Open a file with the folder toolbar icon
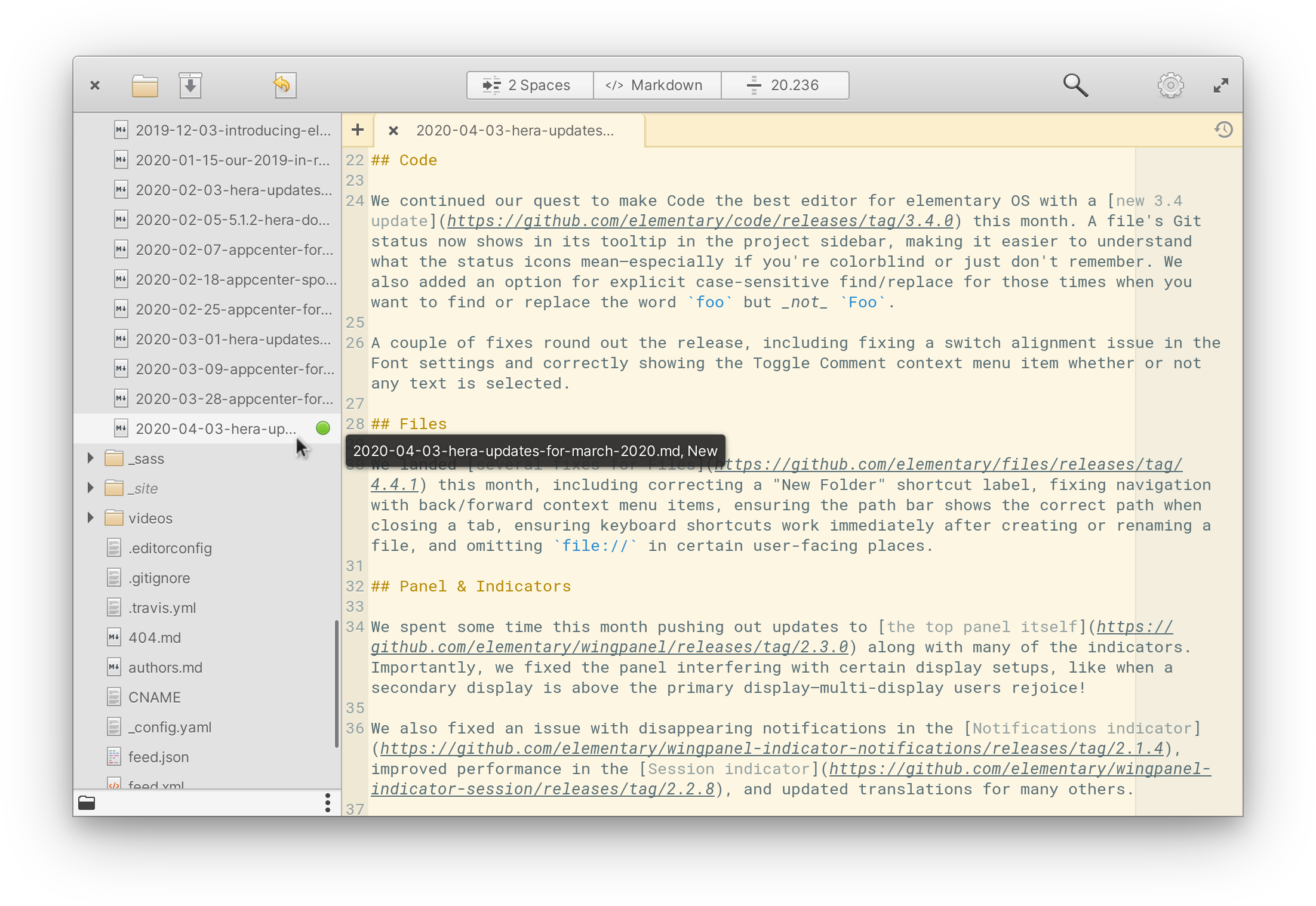This screenshot has width=1316, height=906. click(x=143, y=85)
